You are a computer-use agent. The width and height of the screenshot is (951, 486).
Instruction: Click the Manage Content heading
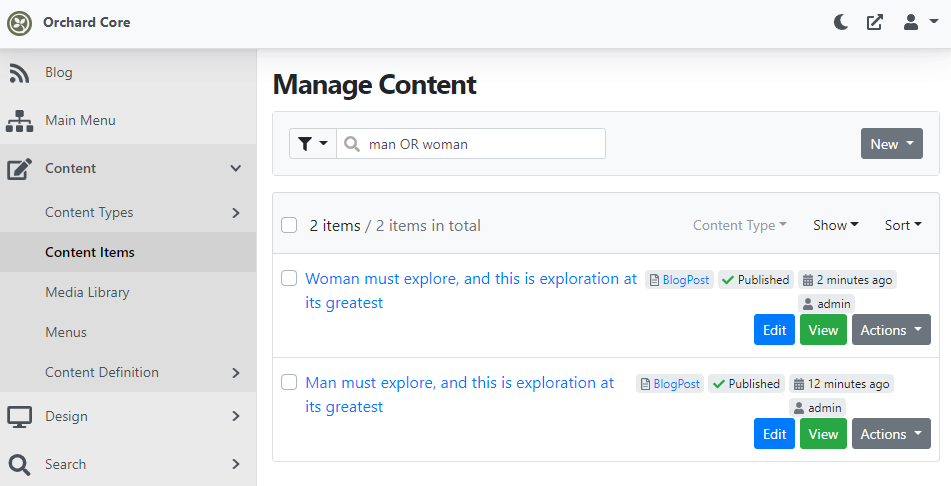(375, 84)
